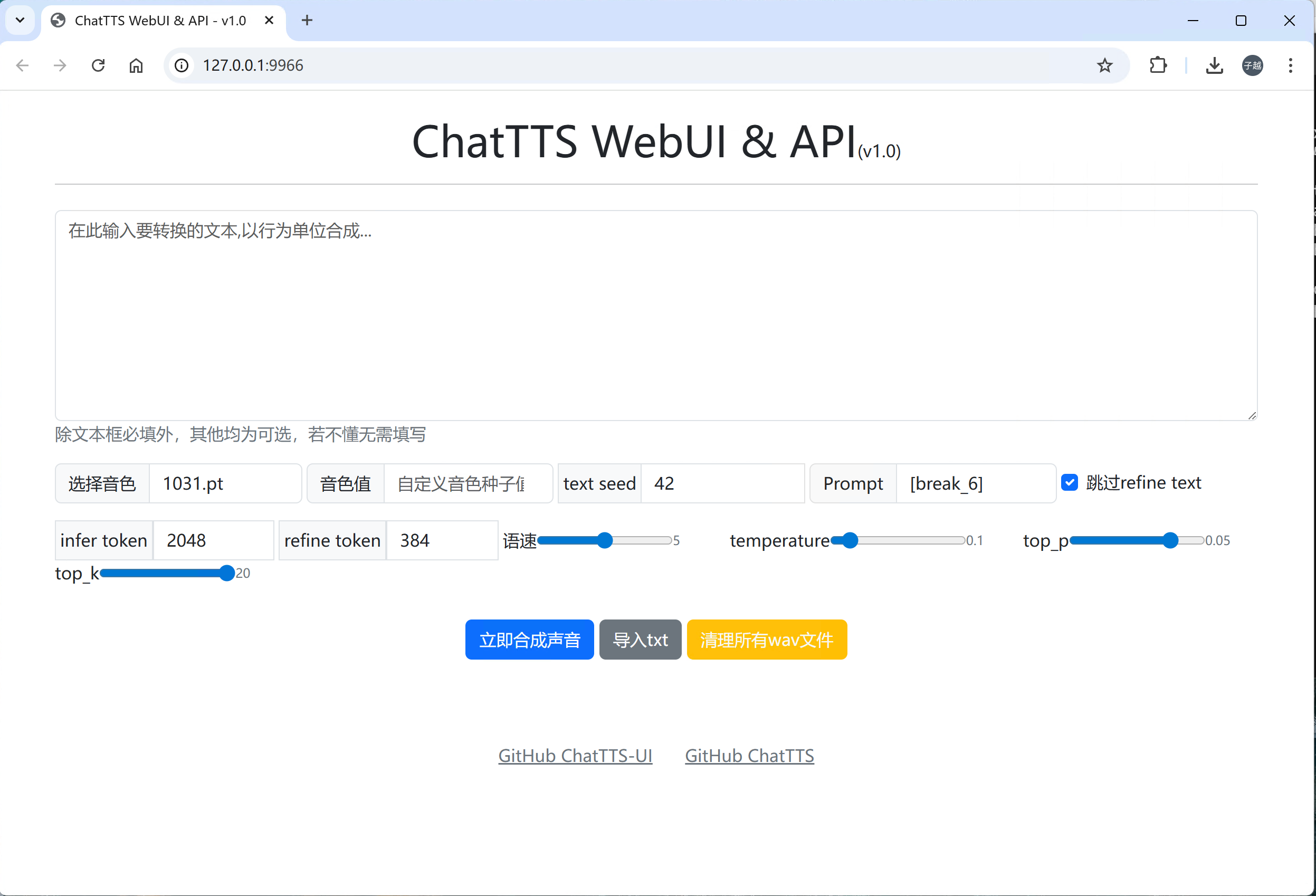Click the browser reload icon

(98, 66)
